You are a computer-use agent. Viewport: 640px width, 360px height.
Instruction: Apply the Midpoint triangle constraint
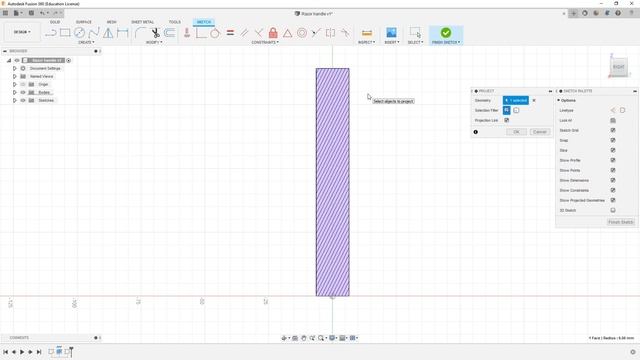(287, 33)
